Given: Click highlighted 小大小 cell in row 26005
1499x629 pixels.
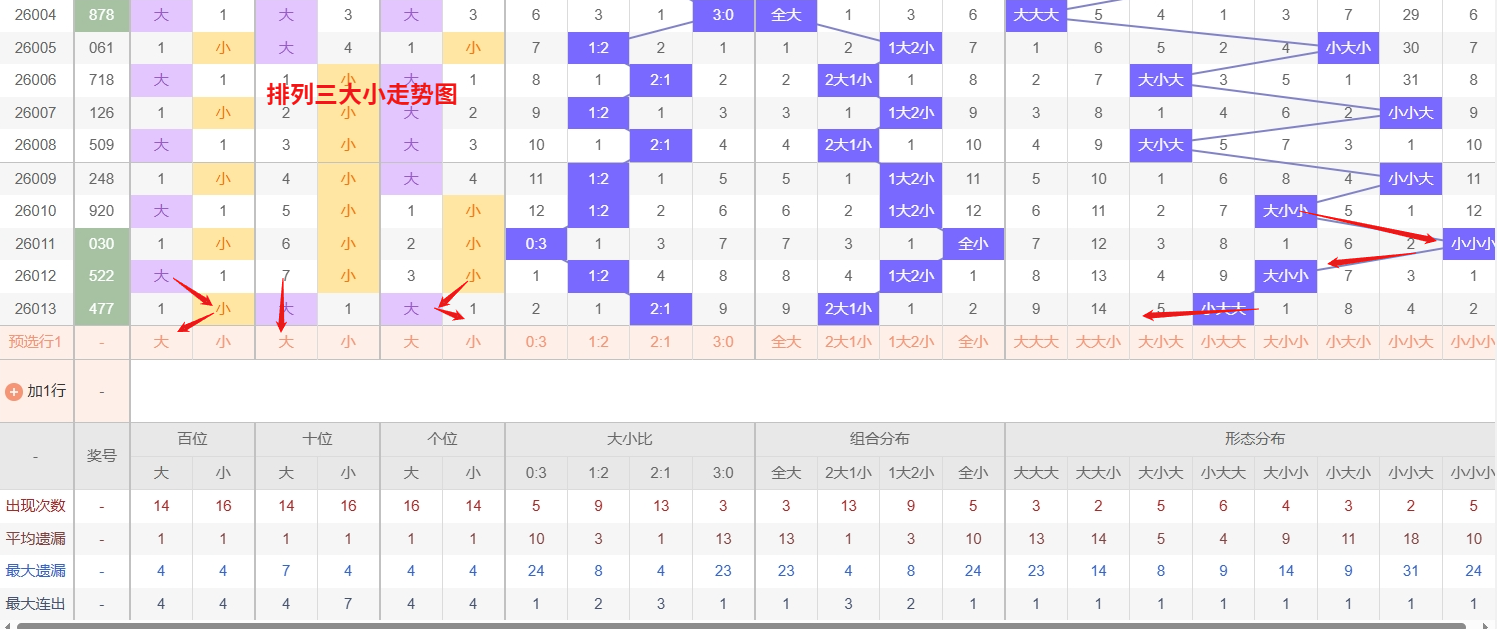Looking at the screenshot, I should [1348, 48].
